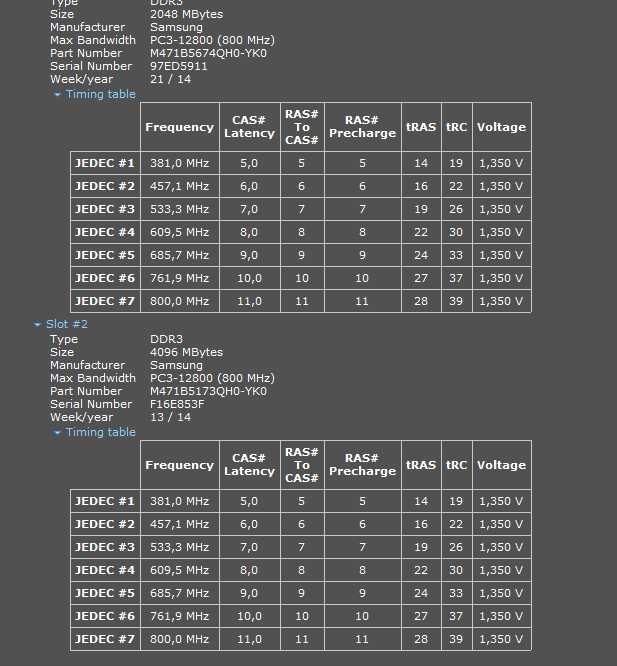Click JEDEC #2 row label in 2048 MBytes table
Screen dimensions: 617x666
pos(105,186)
